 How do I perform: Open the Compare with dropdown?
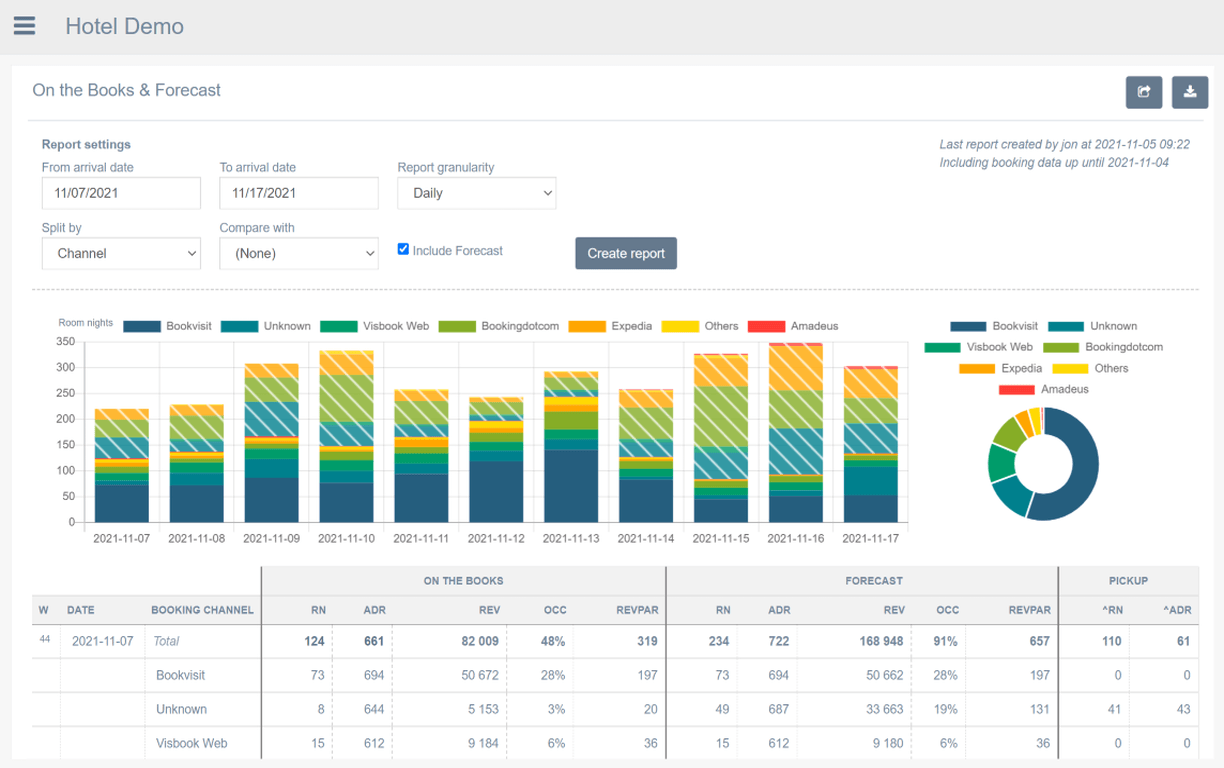[299, 254]
